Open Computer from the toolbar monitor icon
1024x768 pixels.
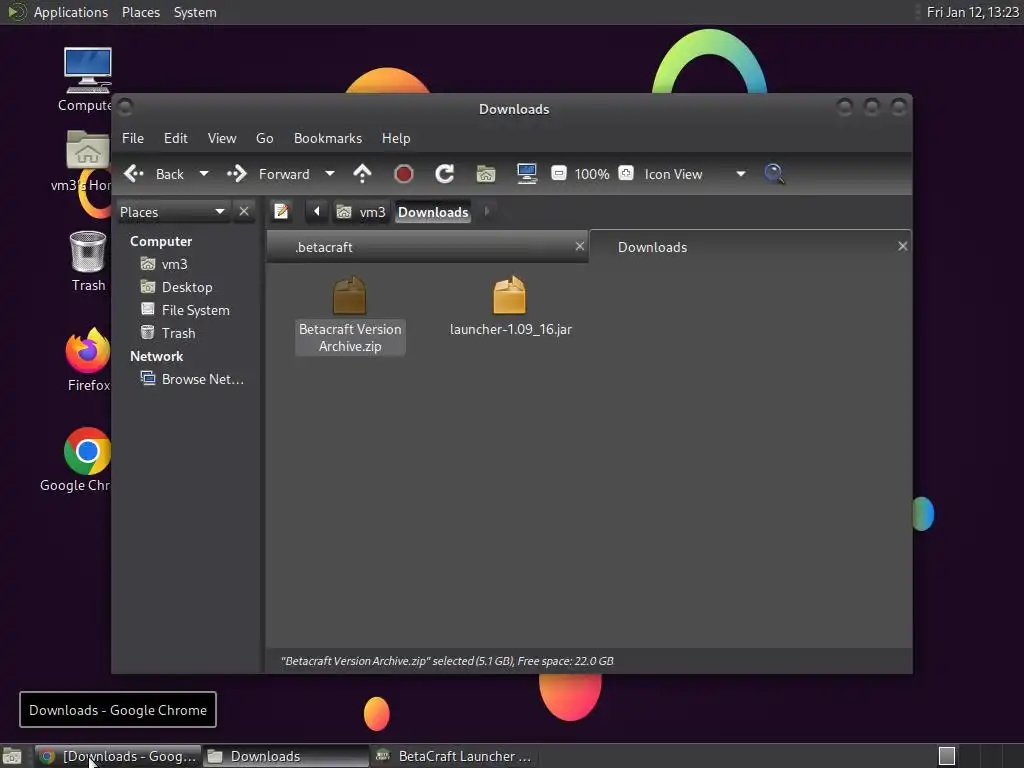[x=526, y=174]
